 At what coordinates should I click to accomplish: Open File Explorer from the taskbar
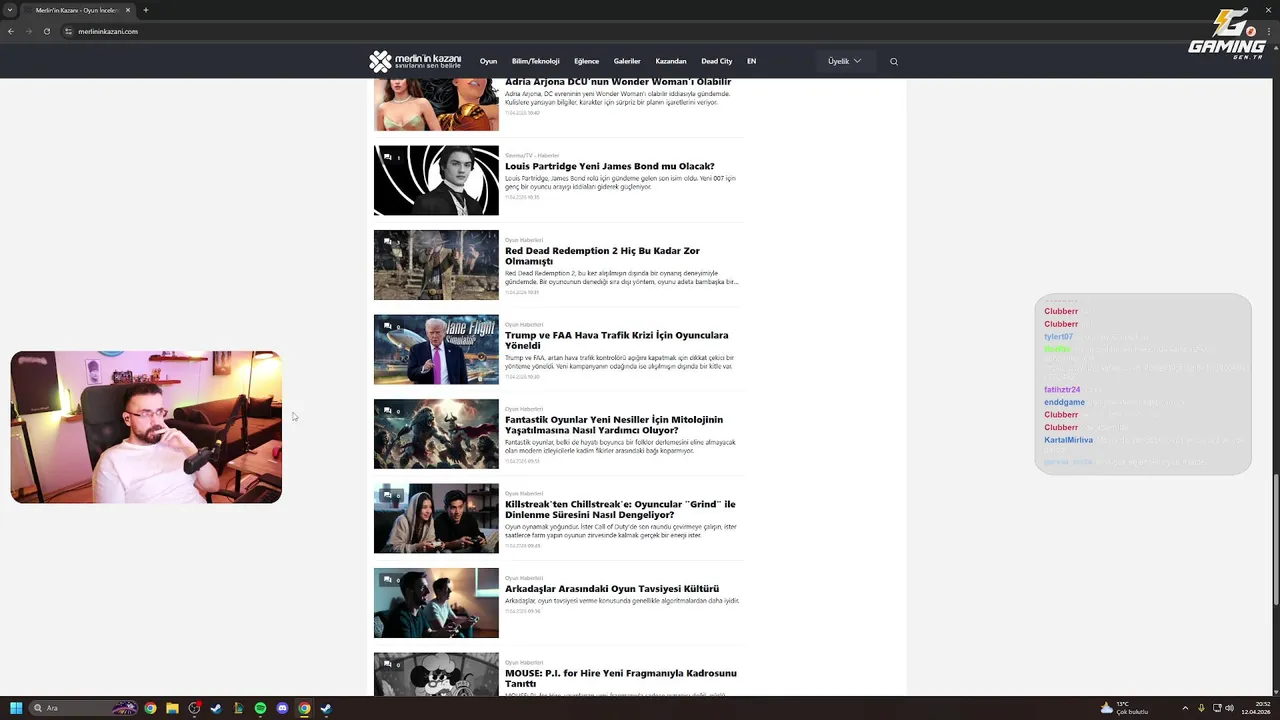pyautogui.click(x=172, y=708)
